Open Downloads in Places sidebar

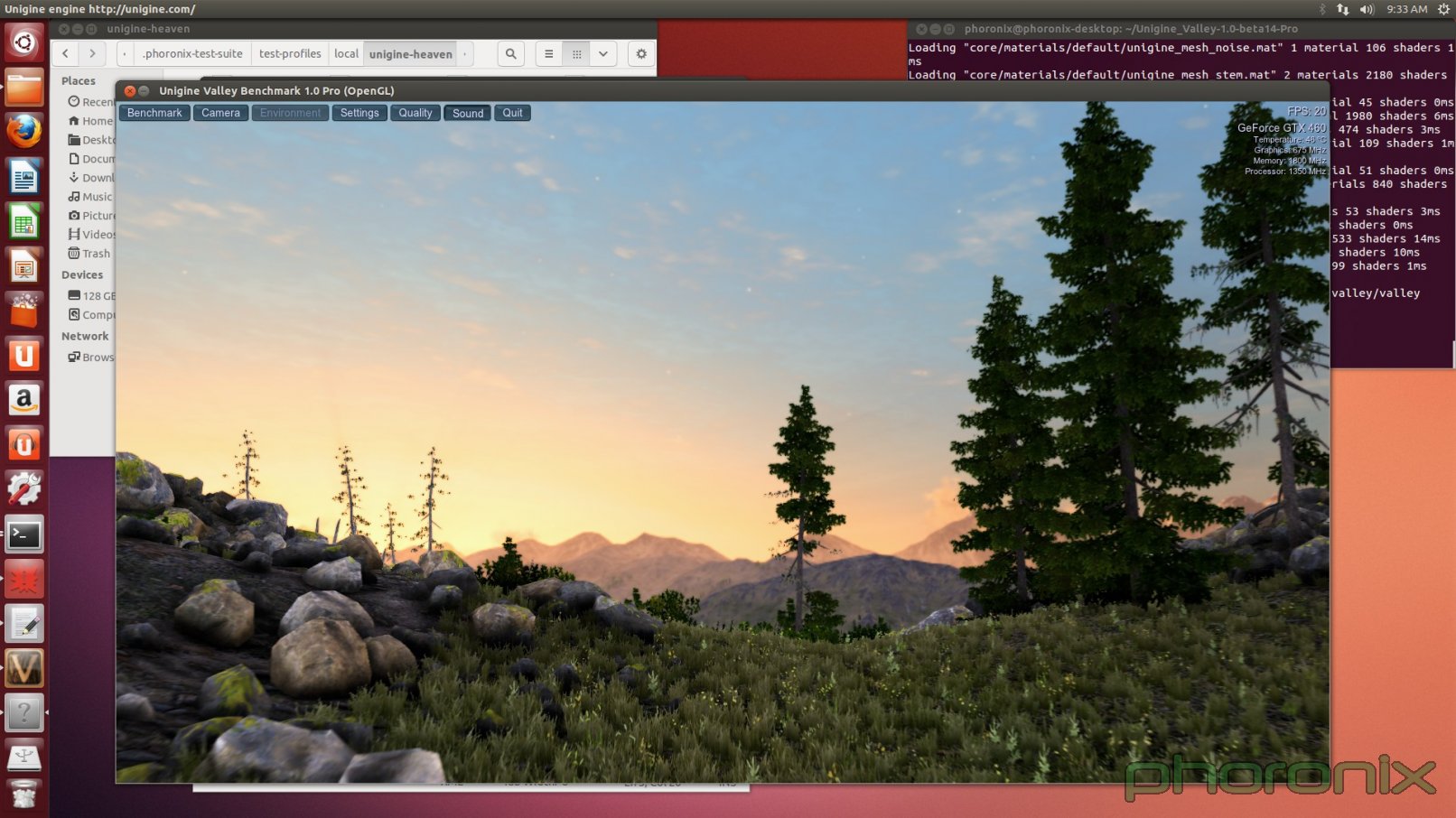[x=91, y=178]
